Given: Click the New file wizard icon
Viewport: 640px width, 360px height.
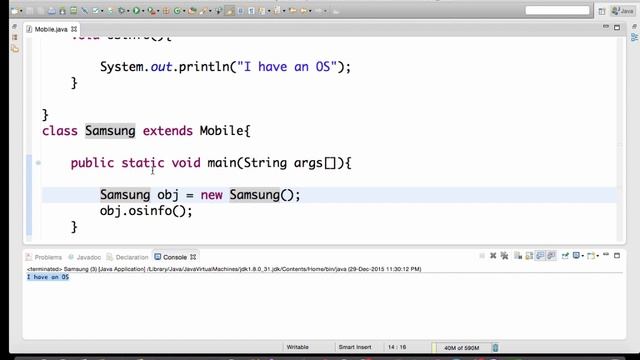Looking at the screenshot, I should point(15,11).
